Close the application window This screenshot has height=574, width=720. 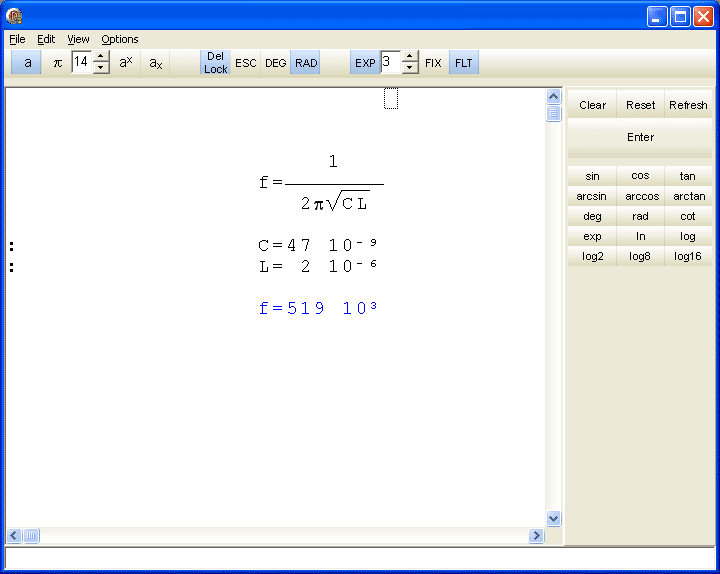[x=703, y=17]
